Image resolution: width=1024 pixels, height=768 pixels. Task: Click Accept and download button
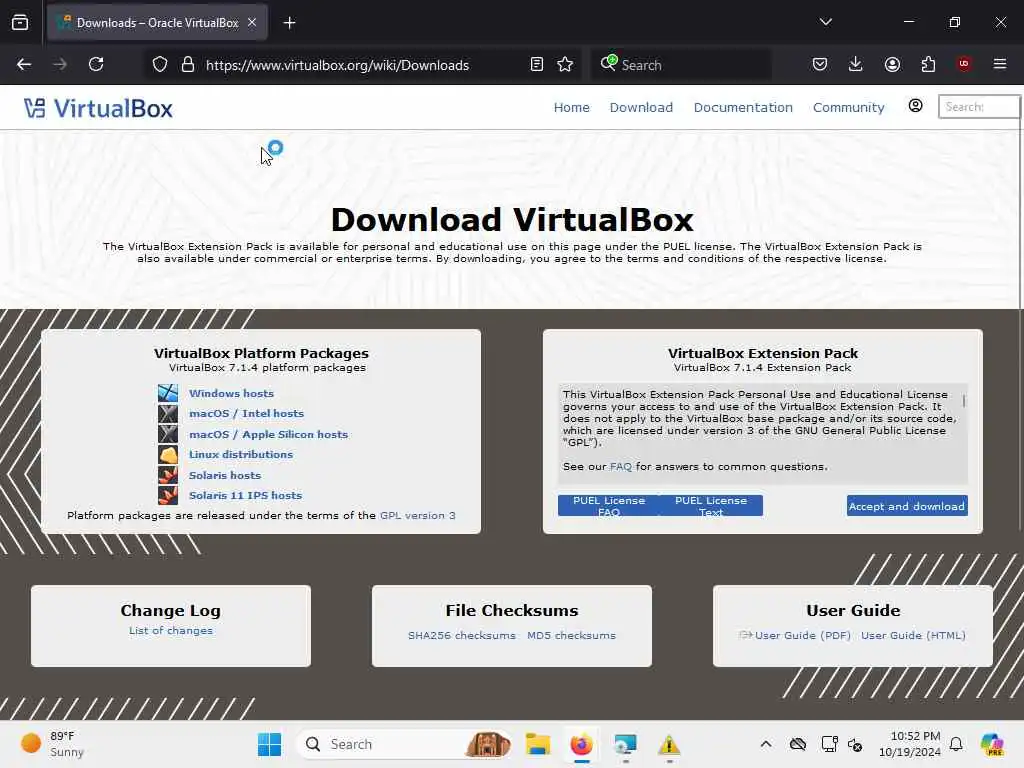coord(907,506)
